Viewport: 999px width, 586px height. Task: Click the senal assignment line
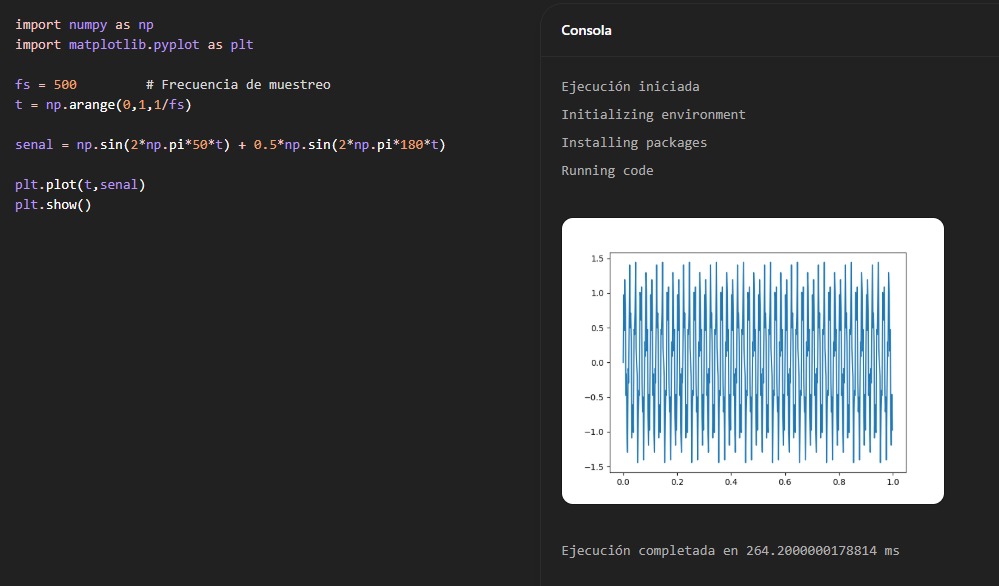tap(230, 145)
